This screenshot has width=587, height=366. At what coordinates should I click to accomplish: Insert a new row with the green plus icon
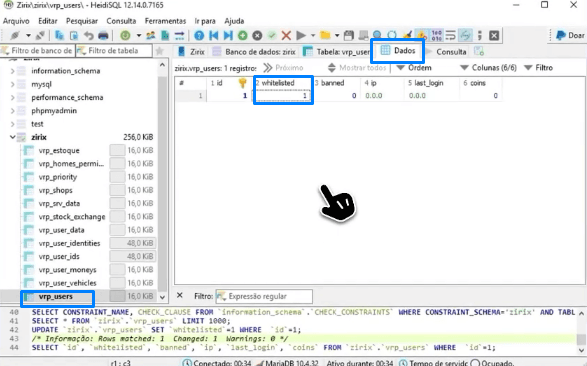click(243, 36)
